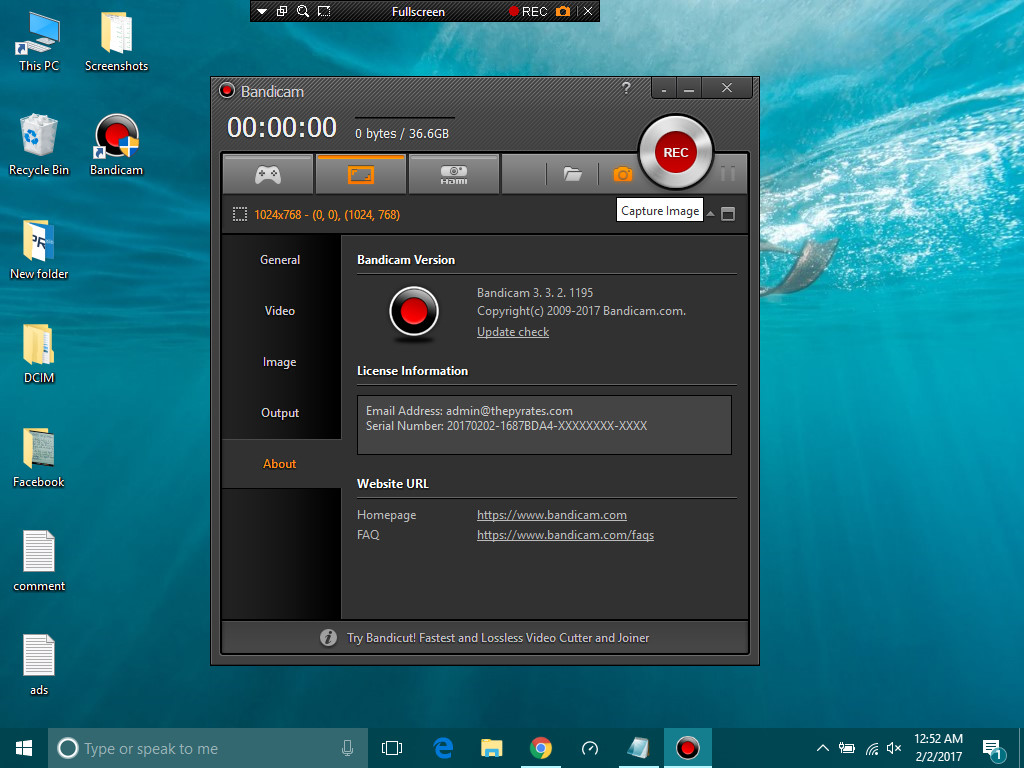Click the 1024x768 capture area text
The height and width of the screenshot is (768, 1024).
tap(327, 214)
